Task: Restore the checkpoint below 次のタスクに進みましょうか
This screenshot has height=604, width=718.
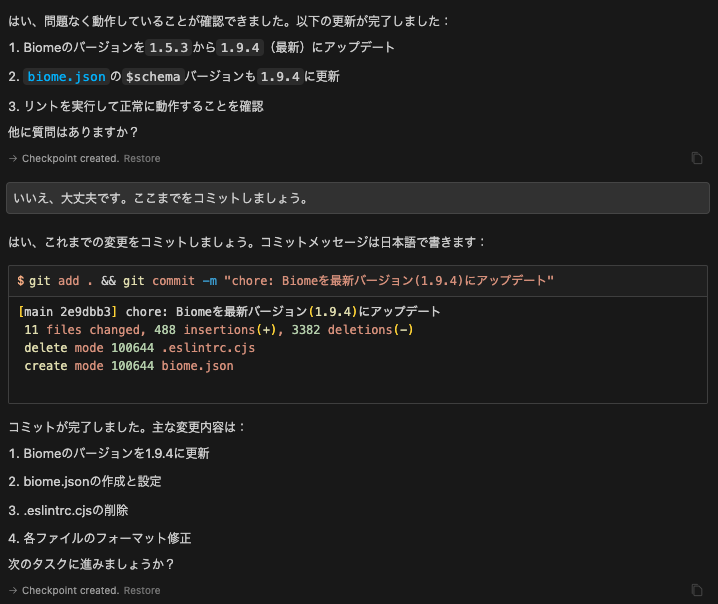Action: (x=142, y=590)
